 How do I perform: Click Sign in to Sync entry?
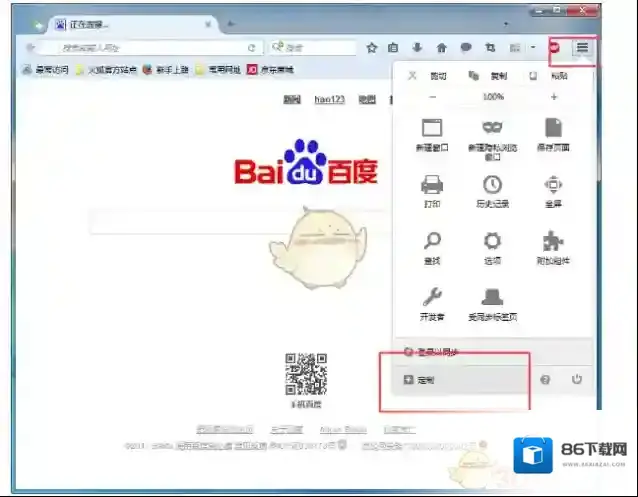492,351
